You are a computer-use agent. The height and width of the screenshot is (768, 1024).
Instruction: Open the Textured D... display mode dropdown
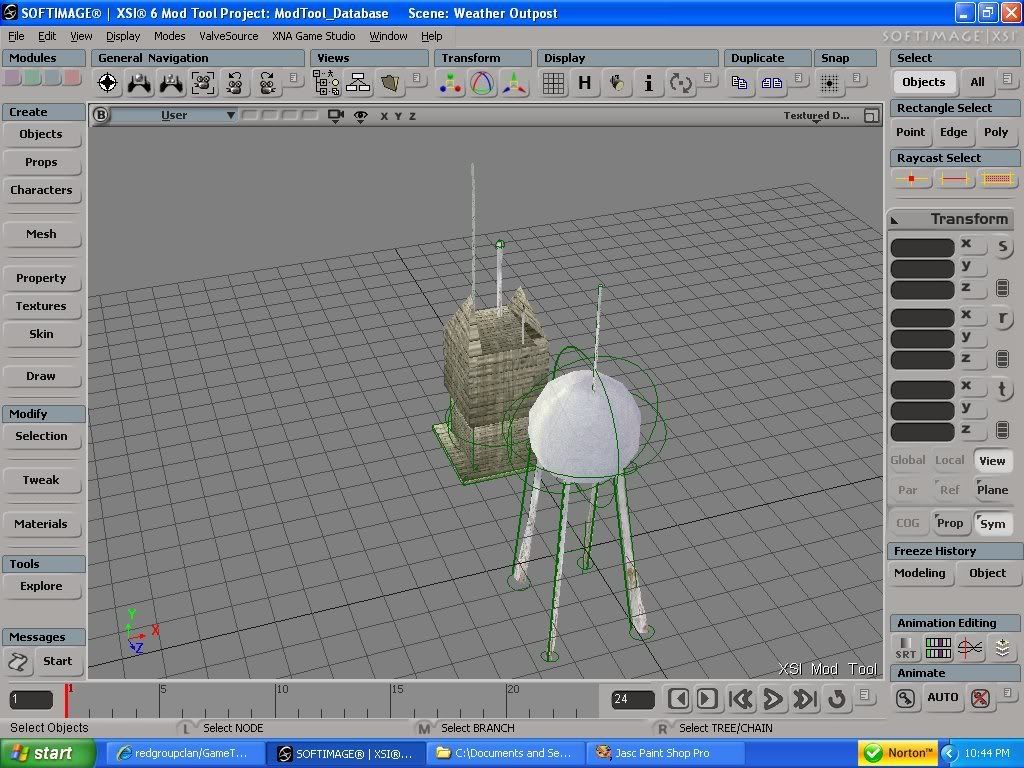816,116
